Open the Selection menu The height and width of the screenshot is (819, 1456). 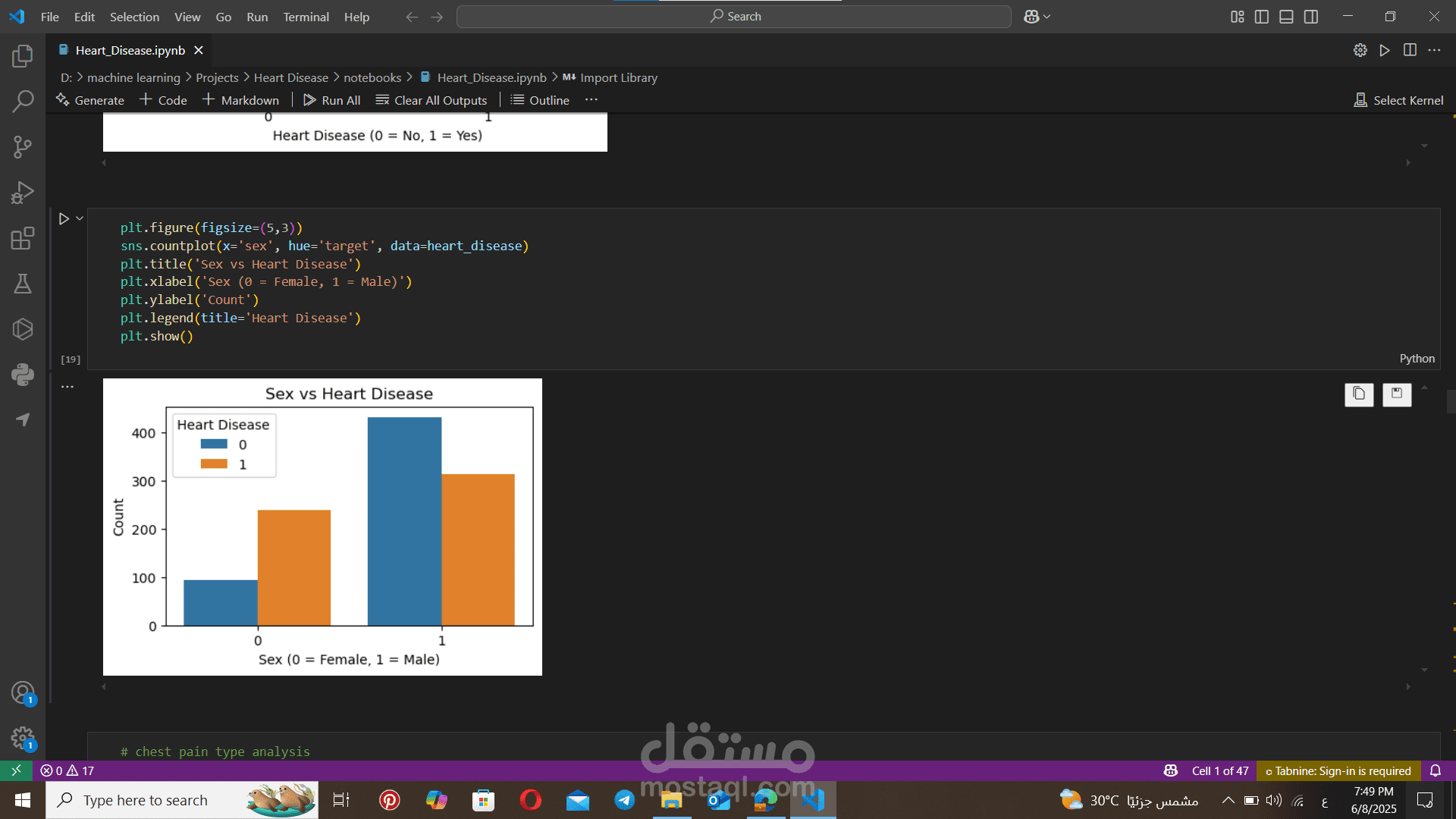point(134,17)
